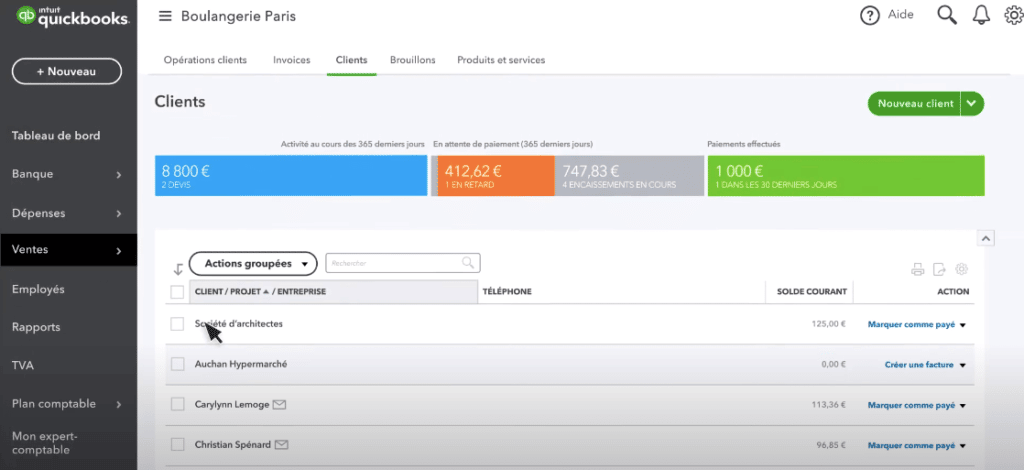The width and height of the screenshot is (1024, 470).
Task: Check the select-all checkbox in the table header
Action: pos(177,292)
